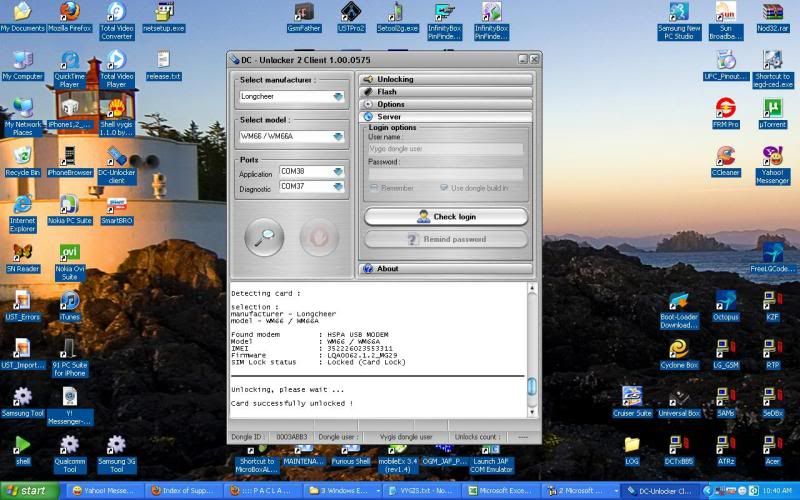This screenshot has width=800, height=500.
Task: Open the DC-Unlocker client desktop shortcut
Action: (x=116, y=165)
